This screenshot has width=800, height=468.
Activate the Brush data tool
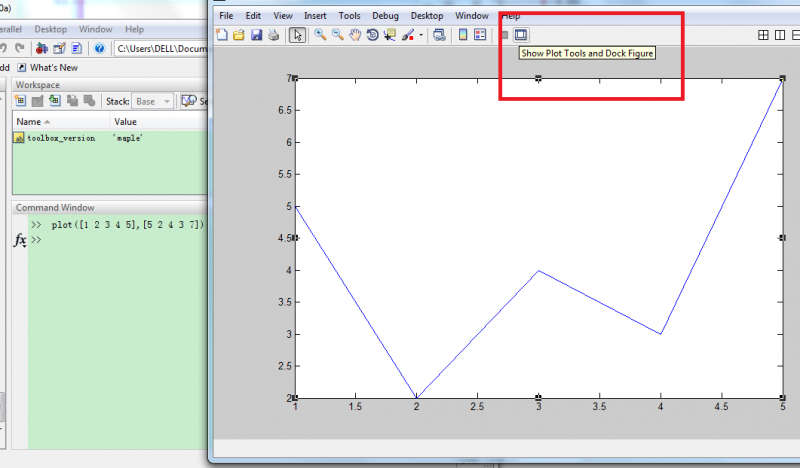coord(408,35)
